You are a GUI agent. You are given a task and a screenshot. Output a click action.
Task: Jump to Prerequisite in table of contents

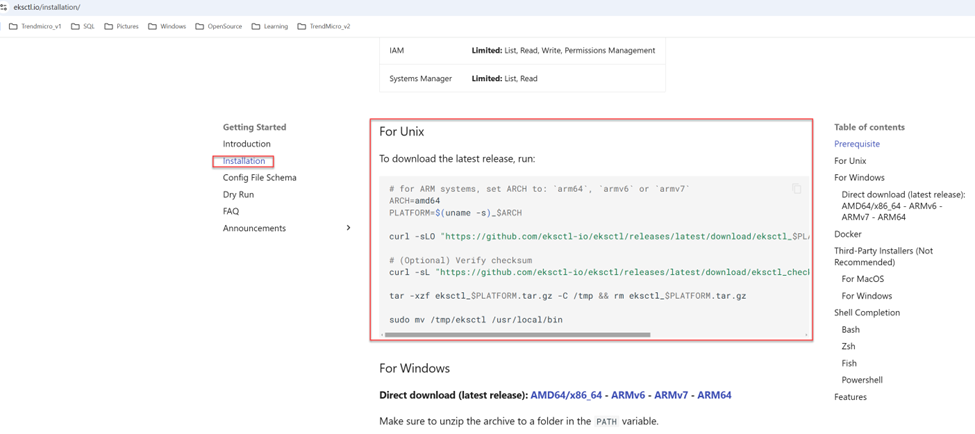pyautogui.click(x=857, y=144)
